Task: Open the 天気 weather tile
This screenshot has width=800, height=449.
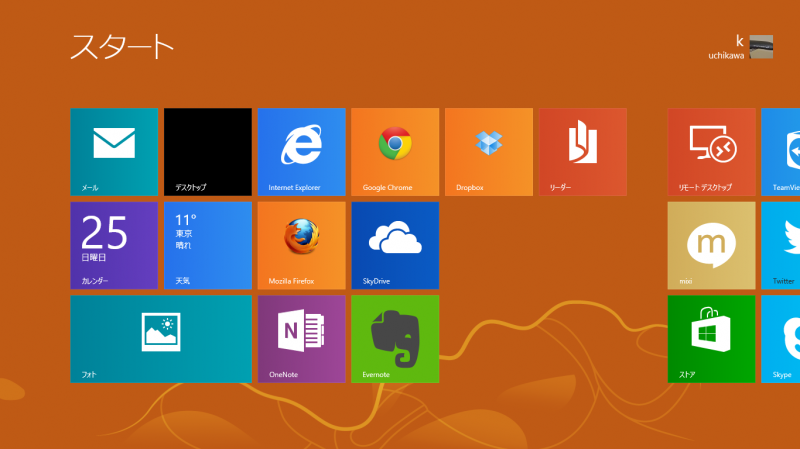Action: [208, 245]
